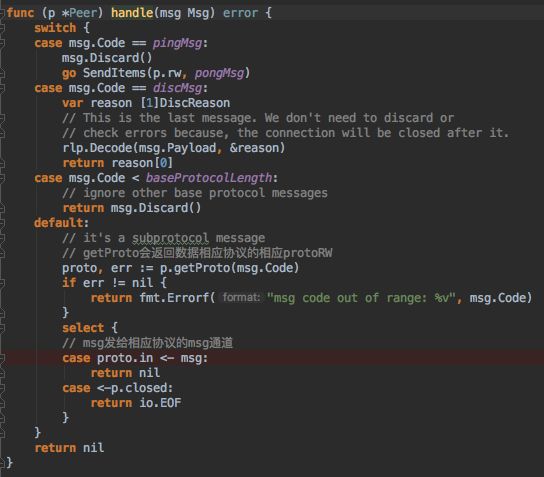
Task: Click comment 'ignore other base protocol messages'
Action: 195,193
